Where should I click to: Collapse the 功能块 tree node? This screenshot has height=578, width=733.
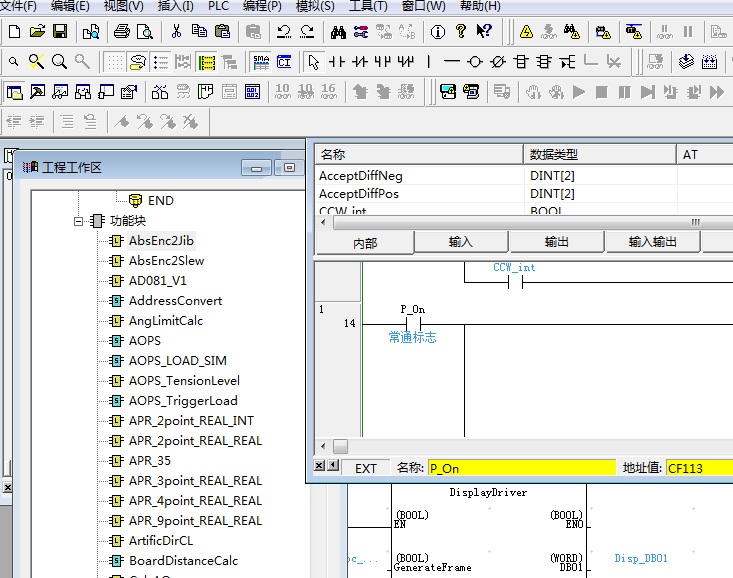coord(79,221)
